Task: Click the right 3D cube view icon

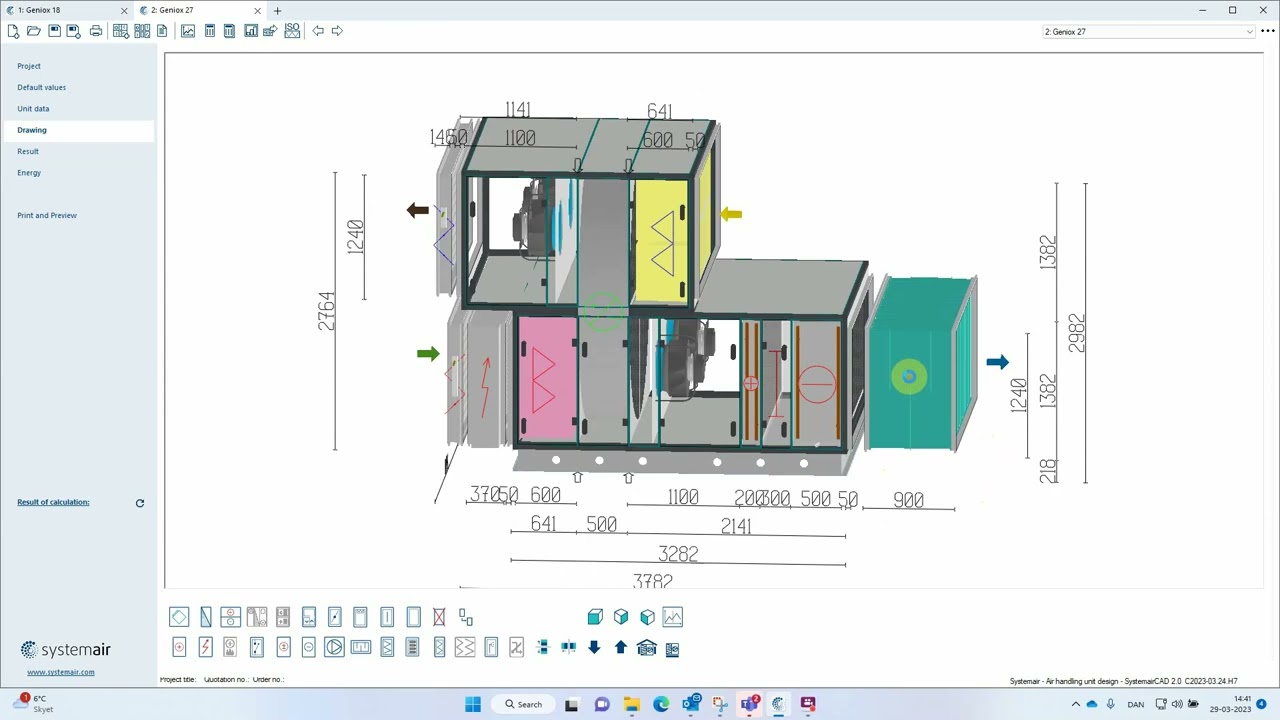Action: pyautogui.click(x=647, y=617)
